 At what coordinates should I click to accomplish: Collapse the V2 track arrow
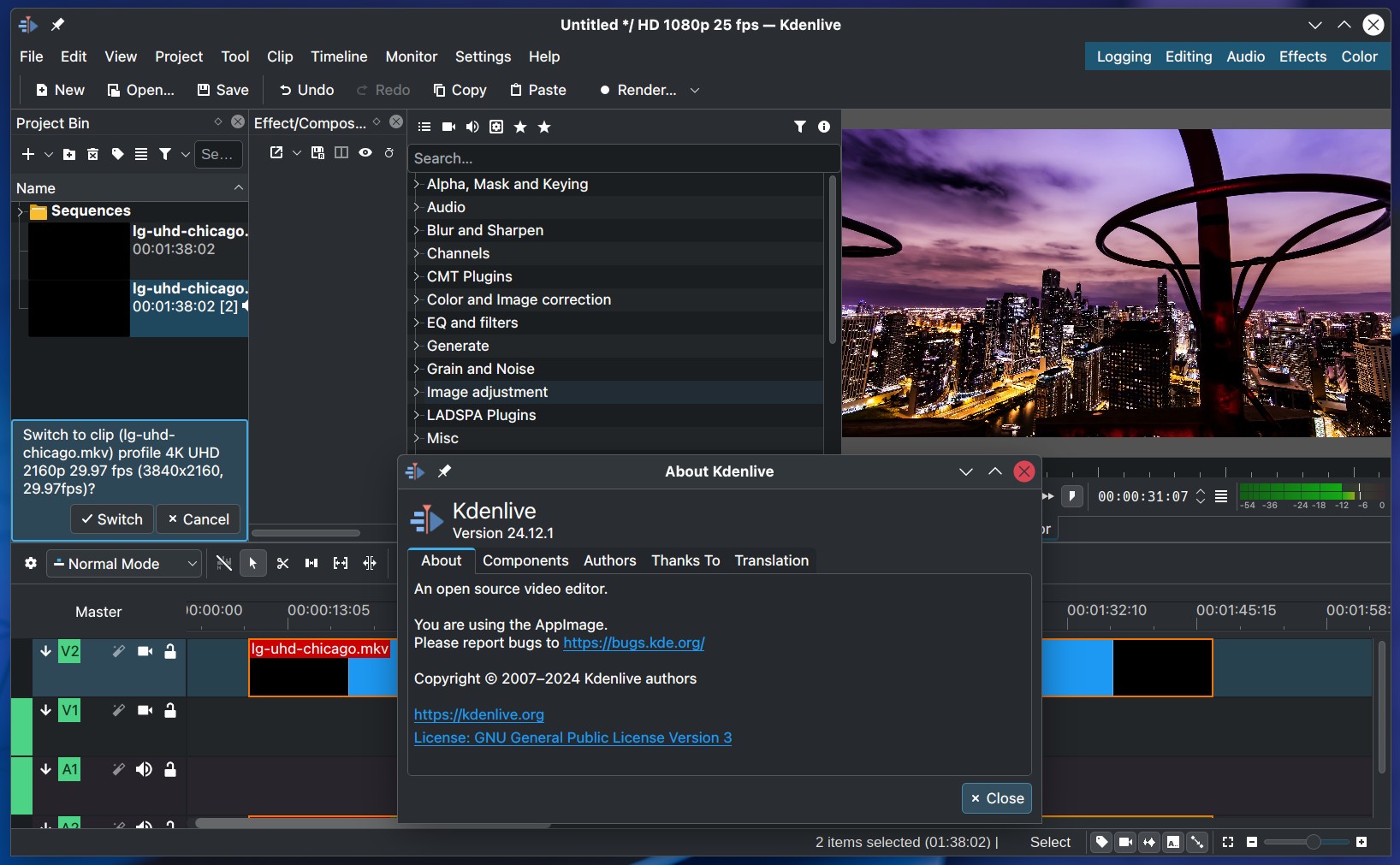[45, 651]
